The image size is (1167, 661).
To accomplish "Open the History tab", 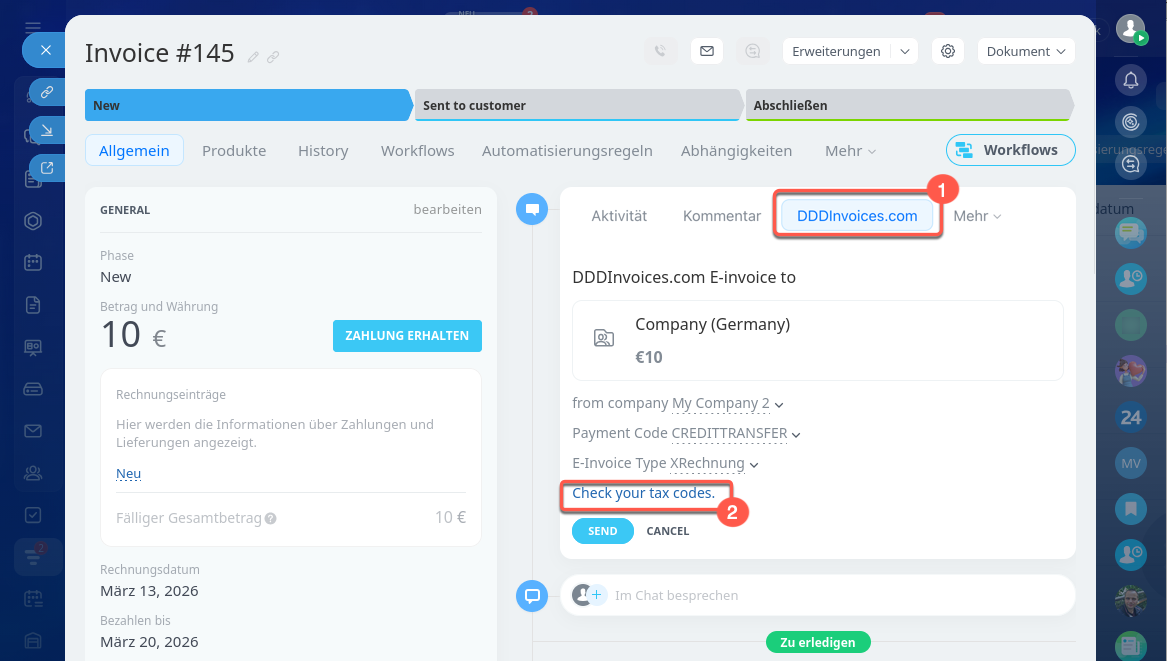I will click(x=323, y=150).
